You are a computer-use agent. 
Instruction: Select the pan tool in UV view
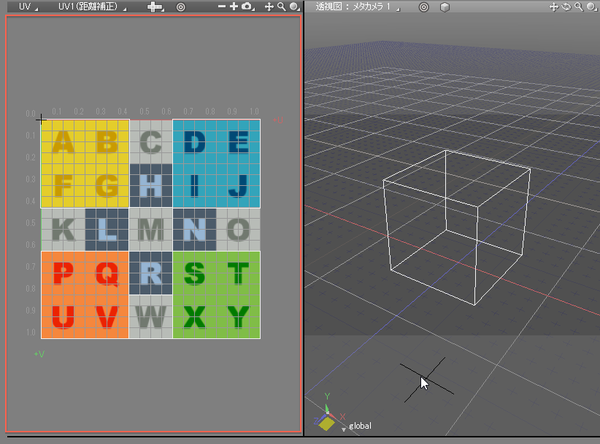pyautogui.click(x=269, y=6)
